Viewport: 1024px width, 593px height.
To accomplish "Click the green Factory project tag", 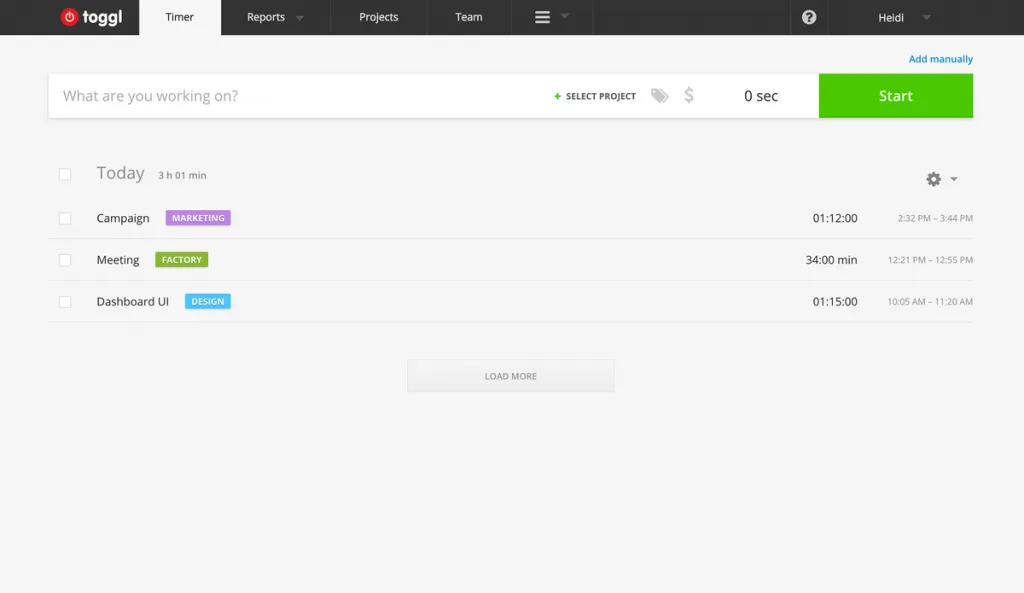I will (182, 260).
